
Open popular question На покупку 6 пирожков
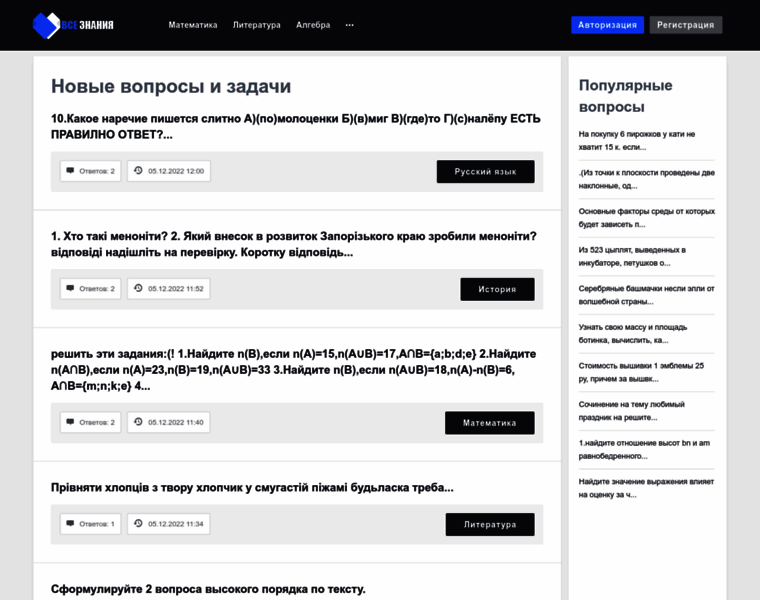(x=637, y=141)
